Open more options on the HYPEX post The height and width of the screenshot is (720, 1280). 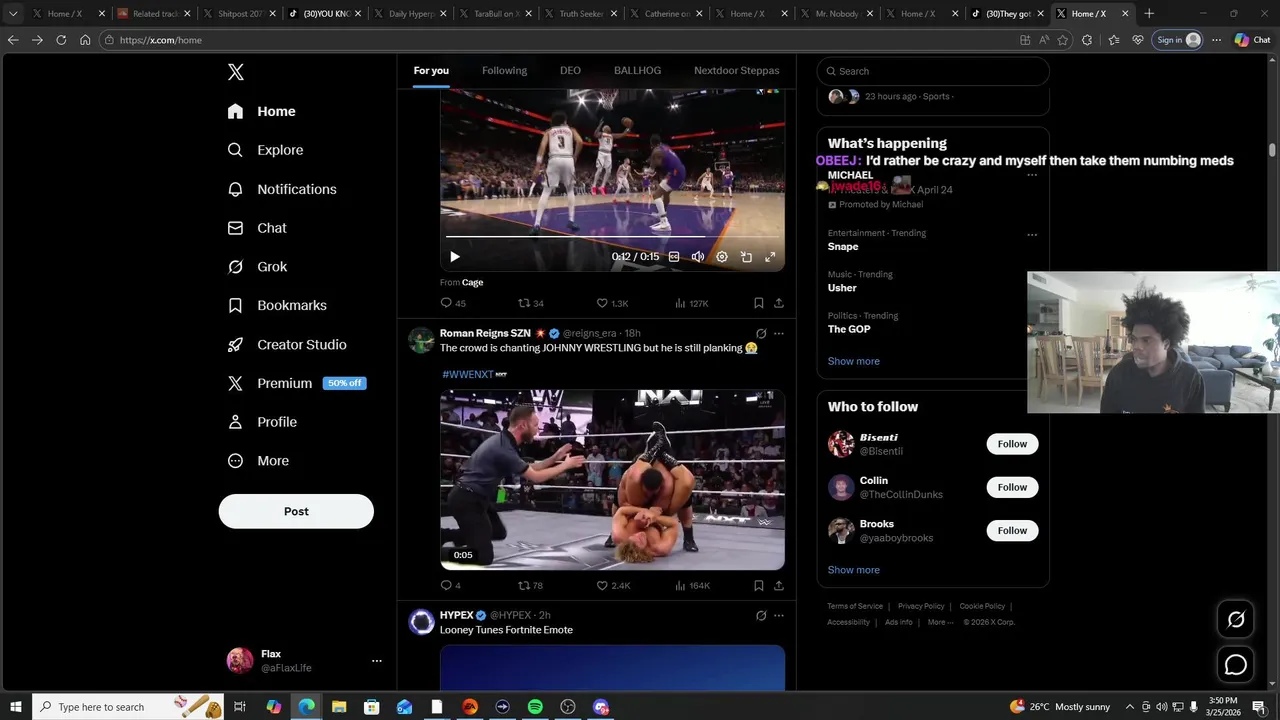779,616
